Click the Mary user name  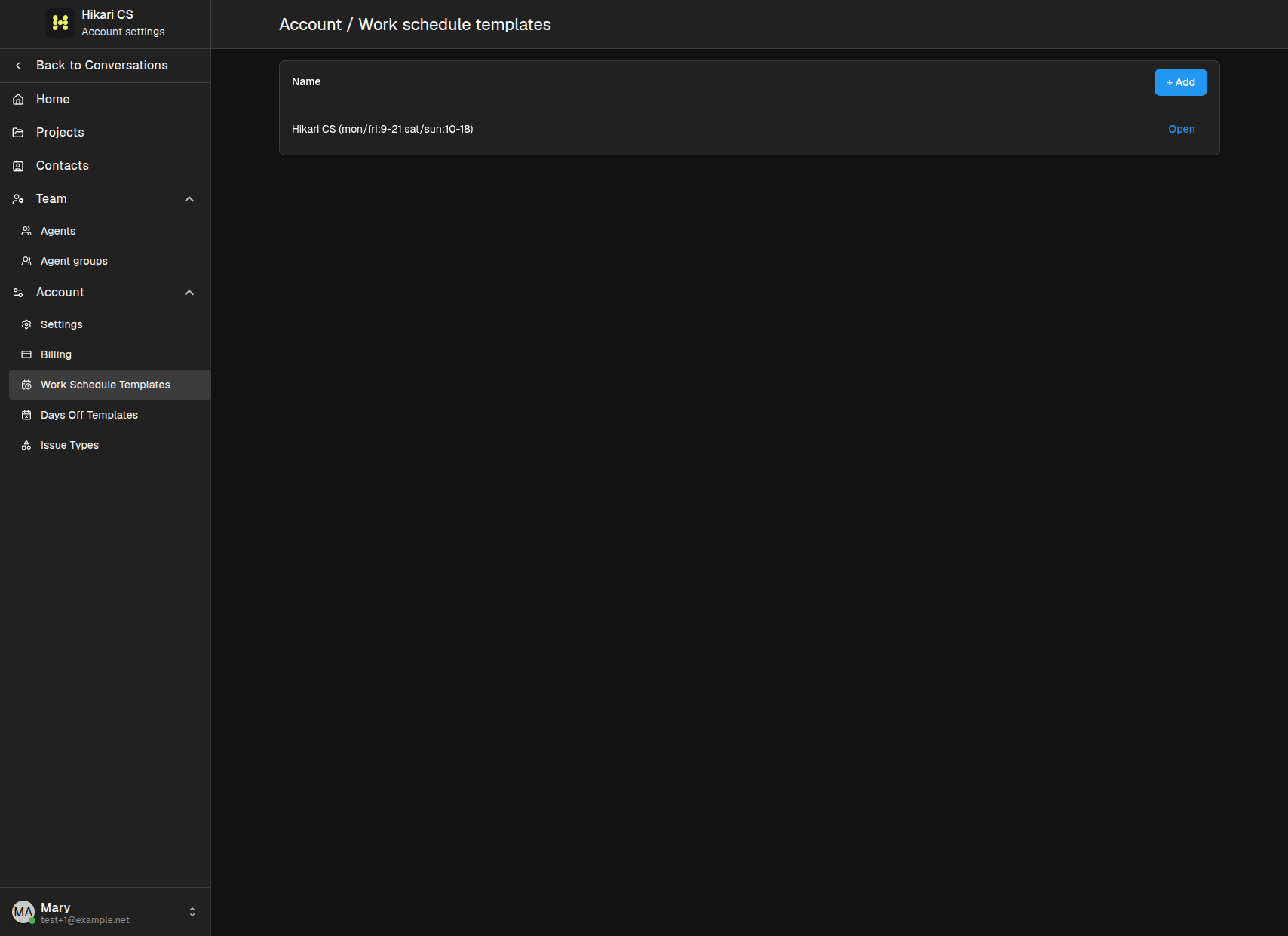click(55, 907)
